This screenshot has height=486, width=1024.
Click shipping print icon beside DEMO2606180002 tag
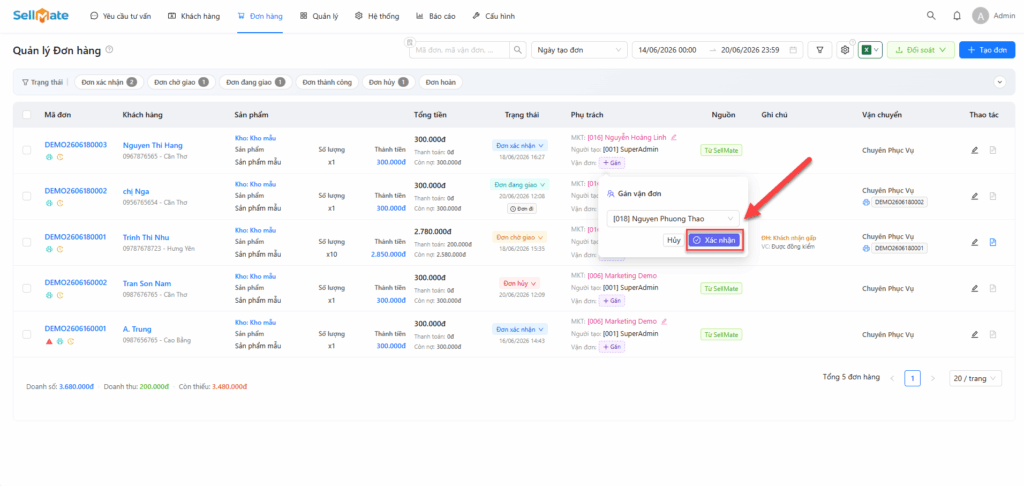point(866,202)
